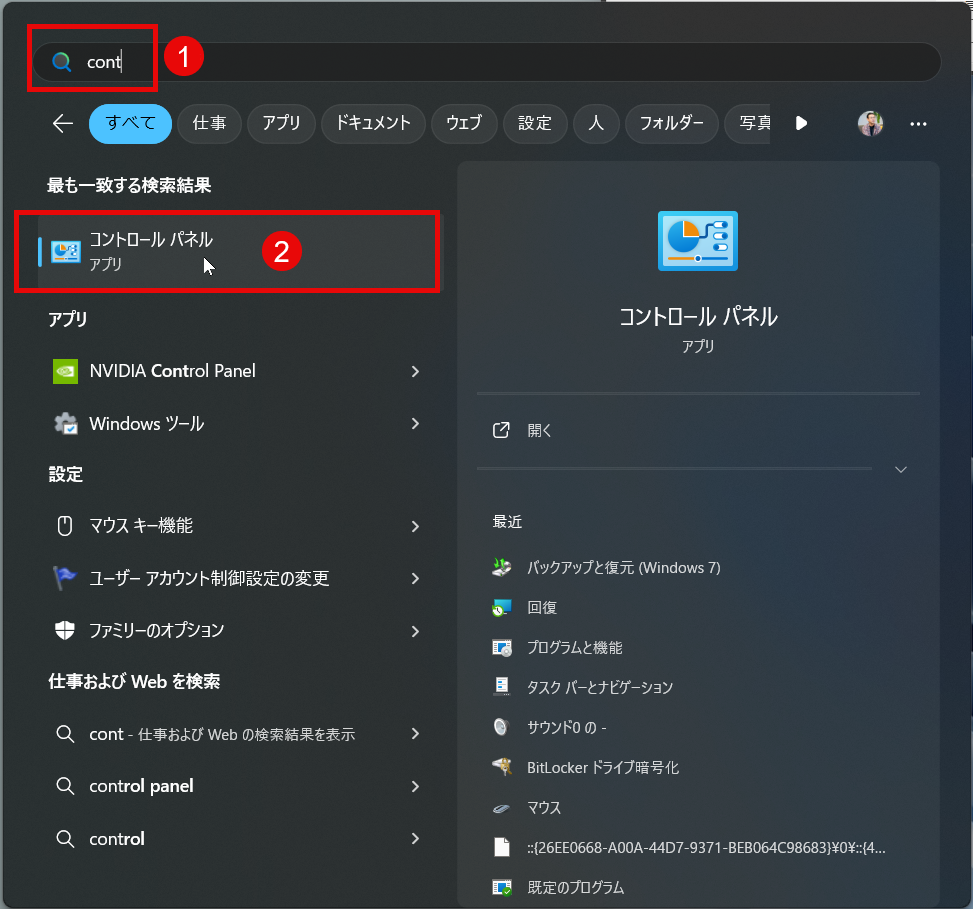Click the search magnifier icon in search box
The width and height of the screenshot is (973, 909).
point(61,61)
